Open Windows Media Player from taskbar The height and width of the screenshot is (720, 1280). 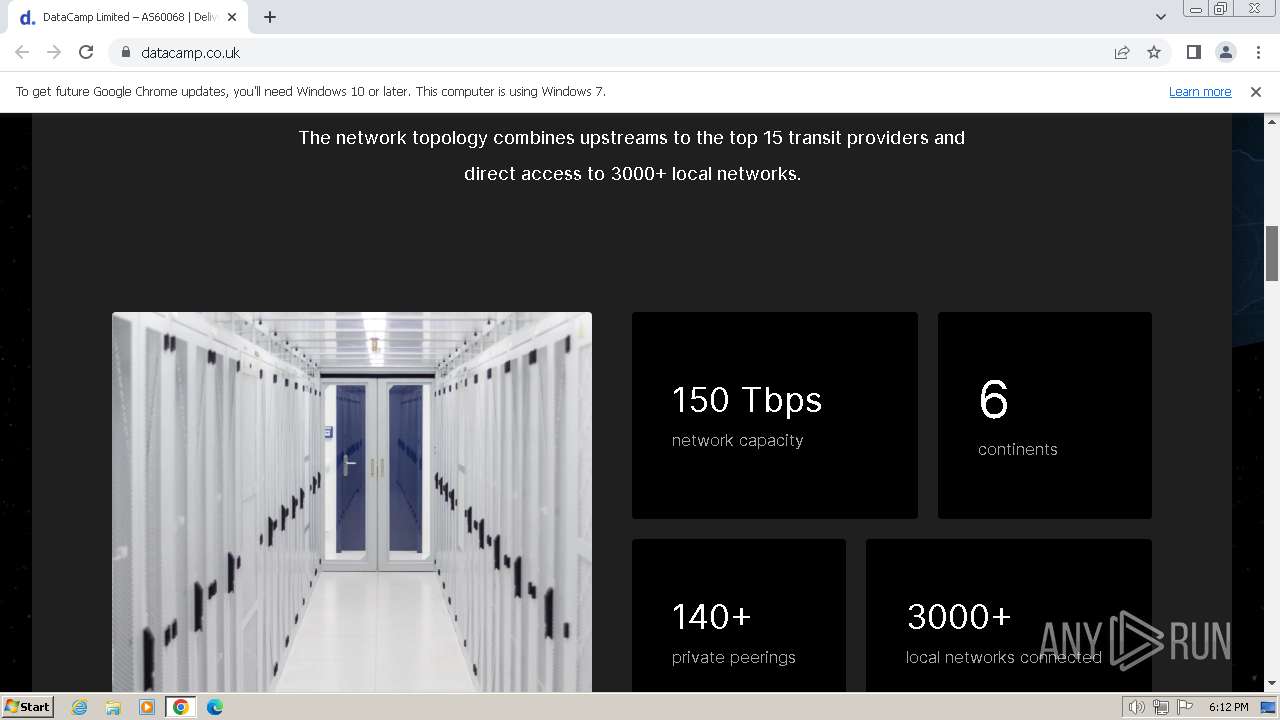tap(147, 707)
